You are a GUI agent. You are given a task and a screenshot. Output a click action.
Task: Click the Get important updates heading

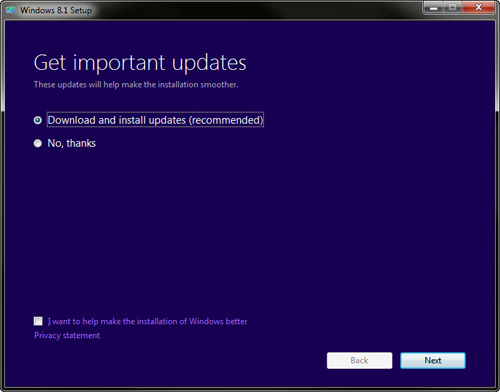pos(140,63)
